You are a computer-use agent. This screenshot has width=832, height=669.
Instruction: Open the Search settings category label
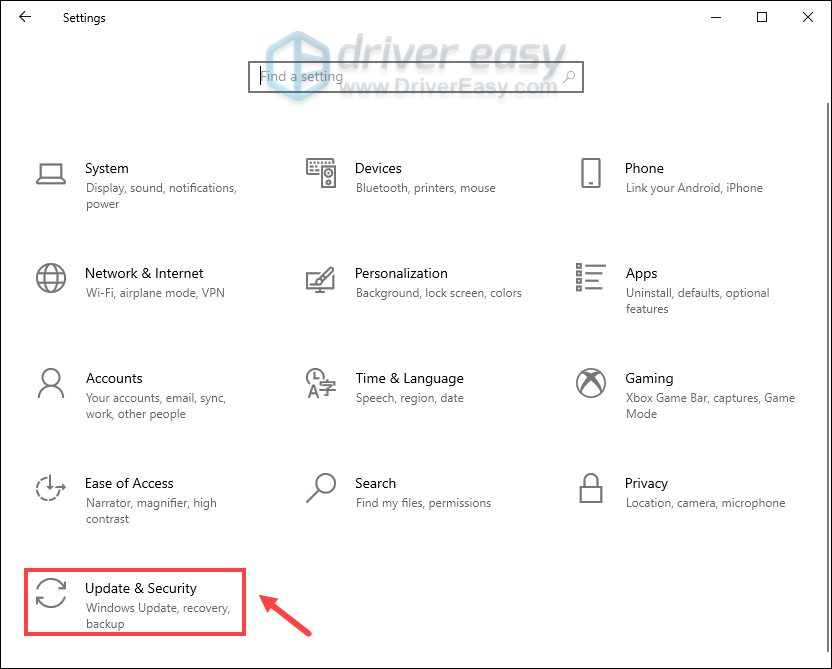point(375,483)
